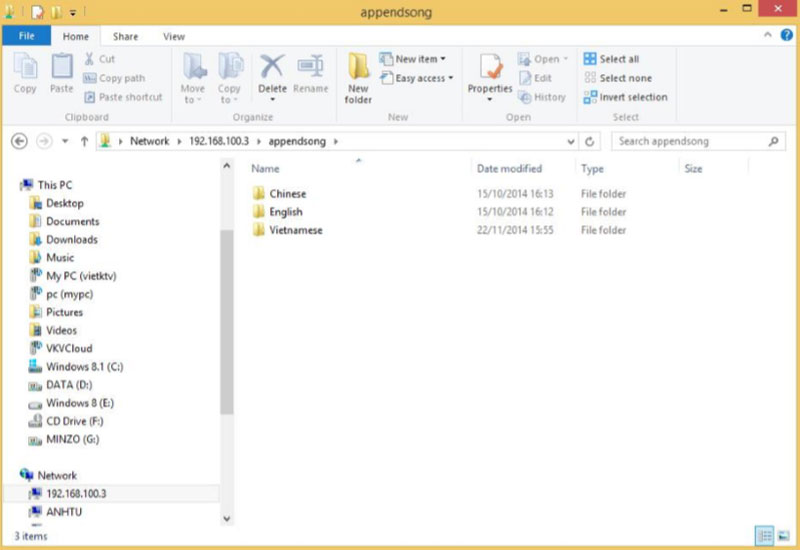The image size is (800, 550).
Task: Open the address bar history dropdown
Action: pos(570,141)
